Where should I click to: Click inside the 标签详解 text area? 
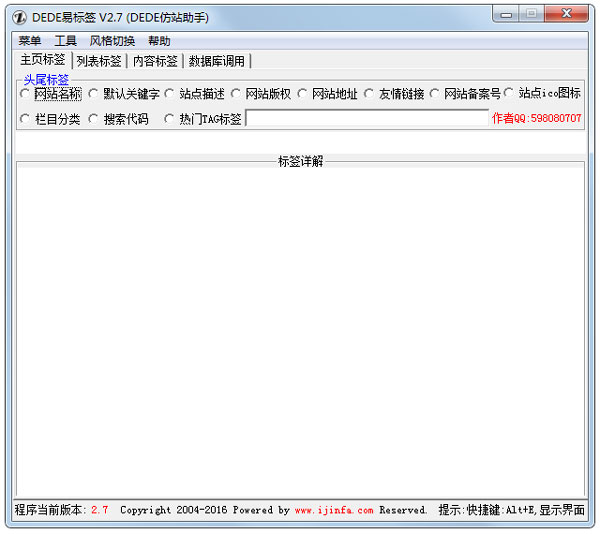click(x=300, y=331)
